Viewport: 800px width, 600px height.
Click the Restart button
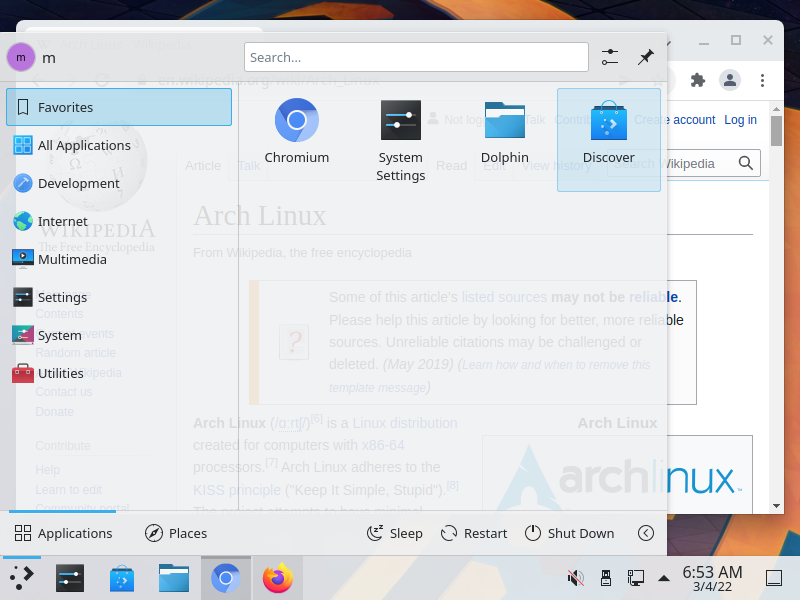(474, 533)
